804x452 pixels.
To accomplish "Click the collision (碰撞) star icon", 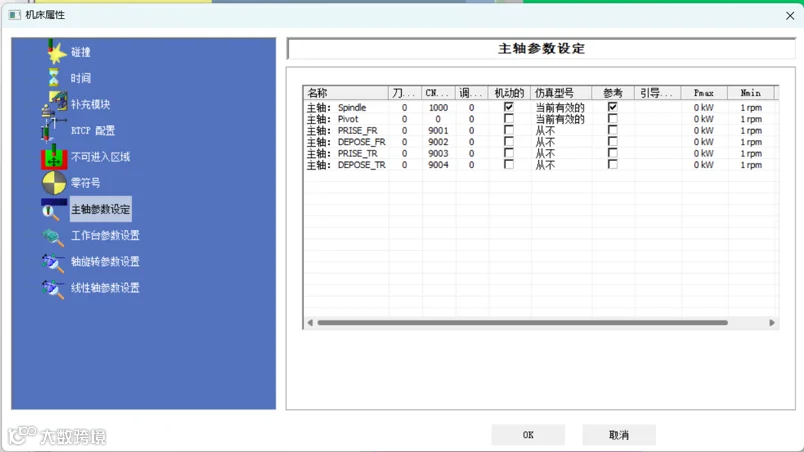I will point(56,52).
